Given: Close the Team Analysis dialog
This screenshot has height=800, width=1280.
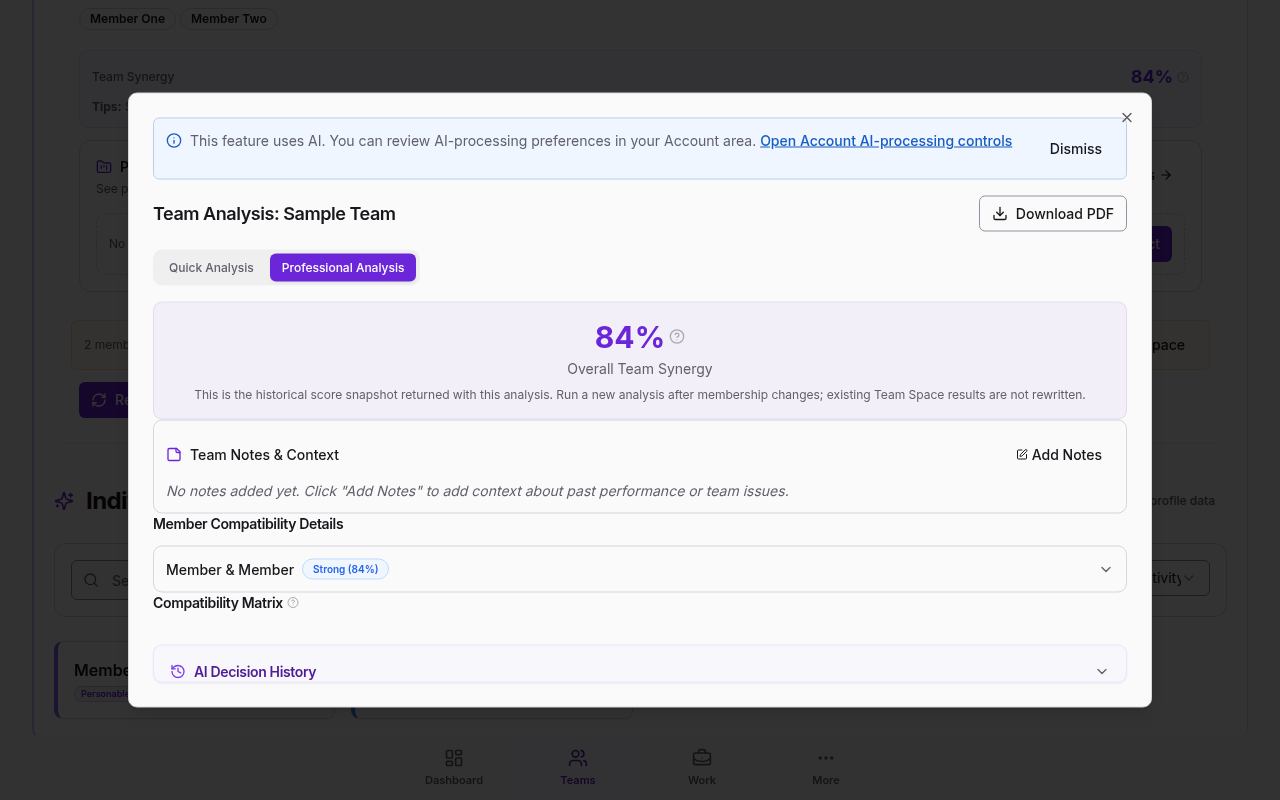Looking at the screenshot, I should [x=1127, y=118].
